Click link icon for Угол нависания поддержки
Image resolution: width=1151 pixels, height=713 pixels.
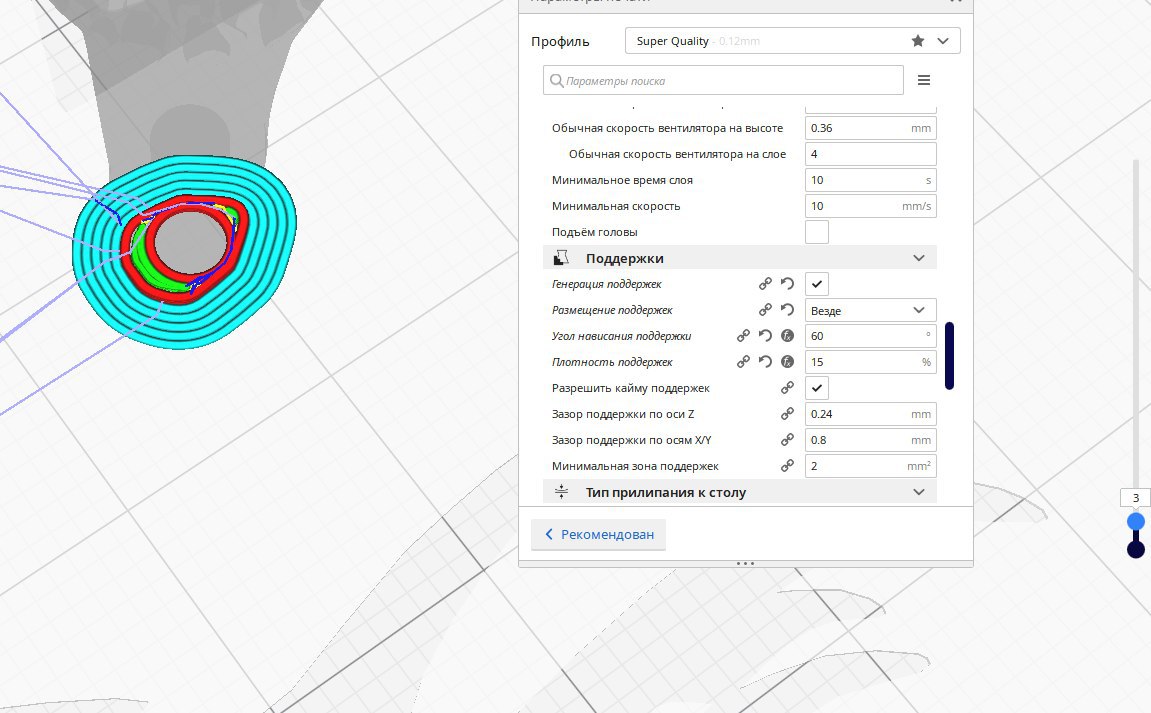(x=743, y=336)
